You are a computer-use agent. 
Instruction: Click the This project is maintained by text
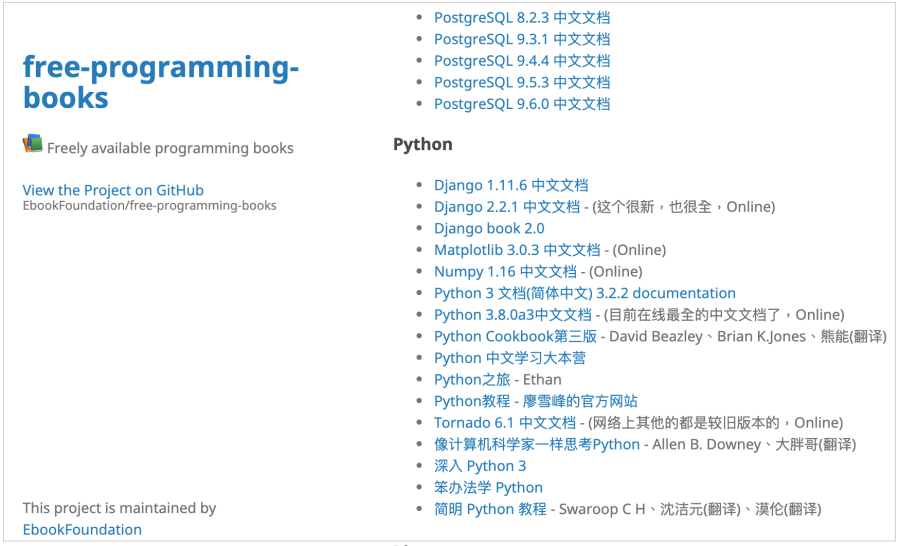click(x=119, y=508)
